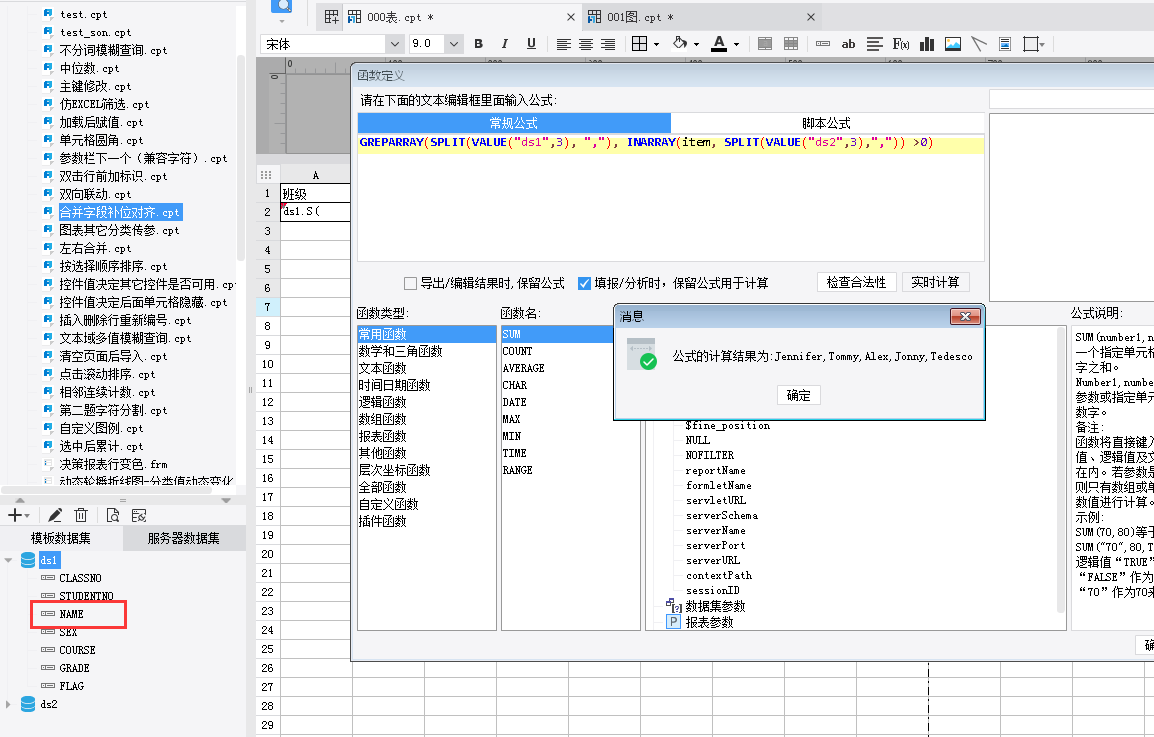Expand the ds2 dataset tree node
The image size is (1154, 737).
(x=8, y=705)
